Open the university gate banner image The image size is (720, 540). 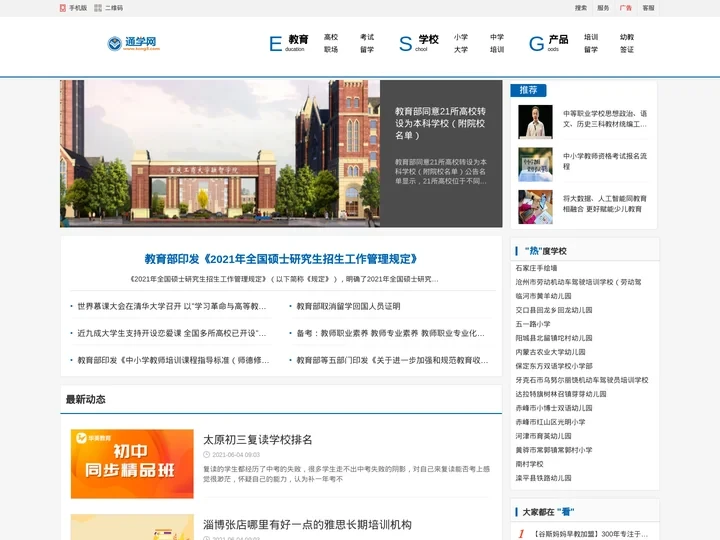[x=220, y=153]
